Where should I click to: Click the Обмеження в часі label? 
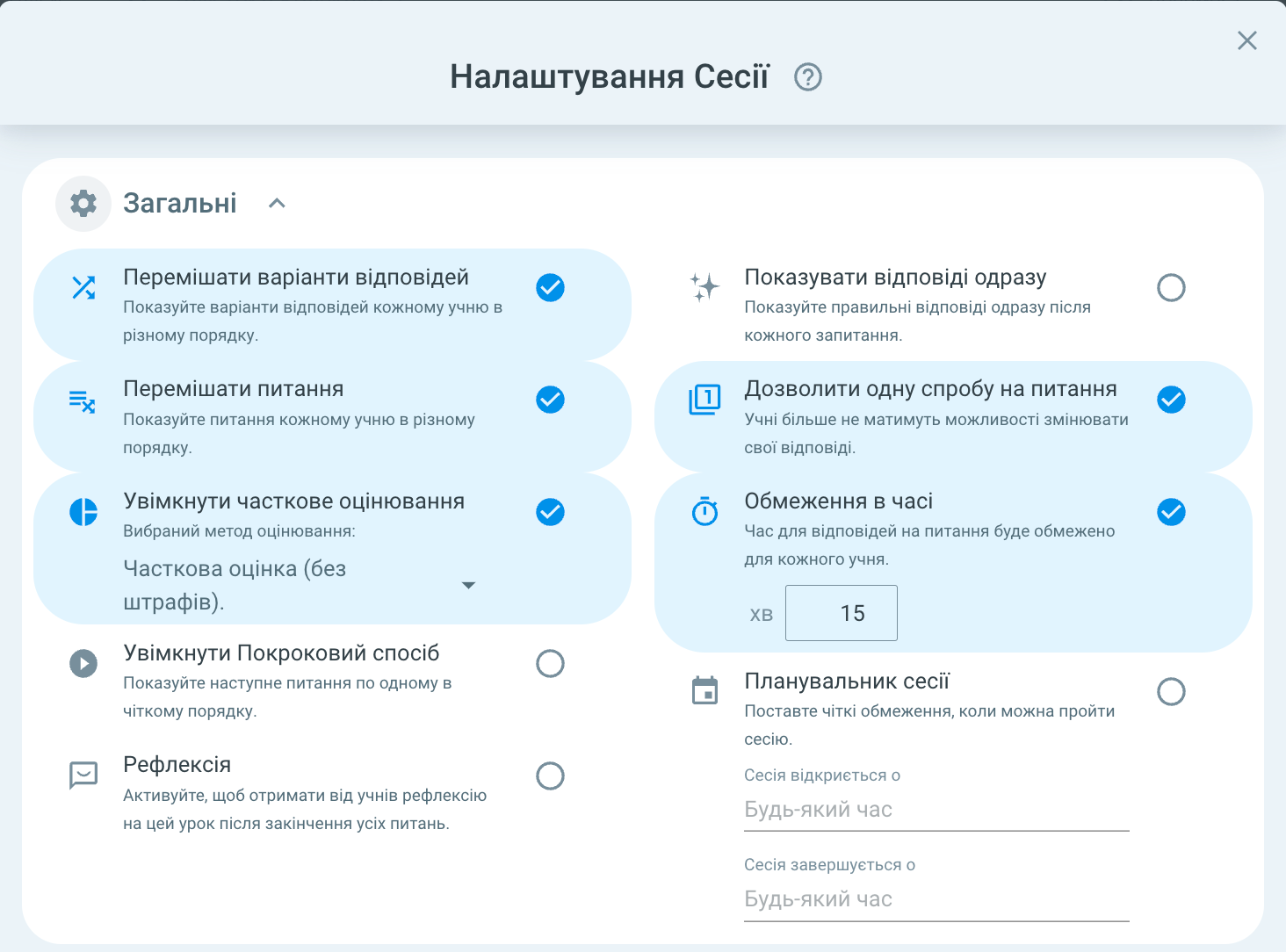click(839, 501)
